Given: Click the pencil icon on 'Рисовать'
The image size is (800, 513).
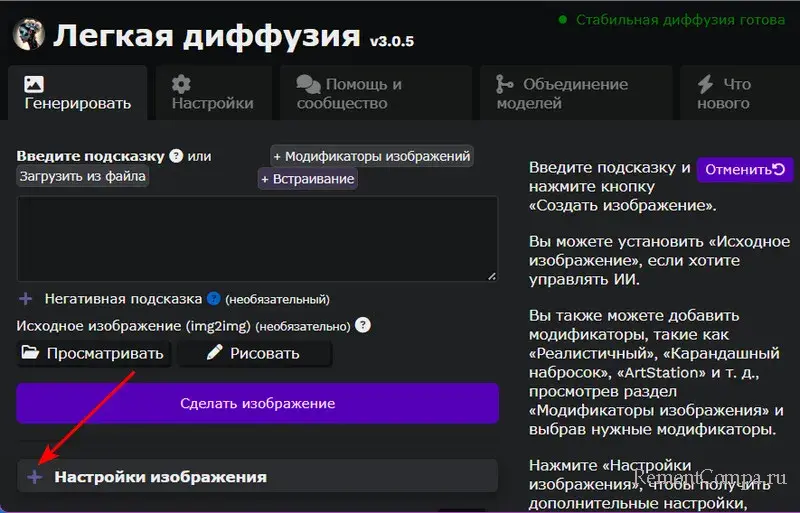Looking at the screenshot, I should point(214,353).
